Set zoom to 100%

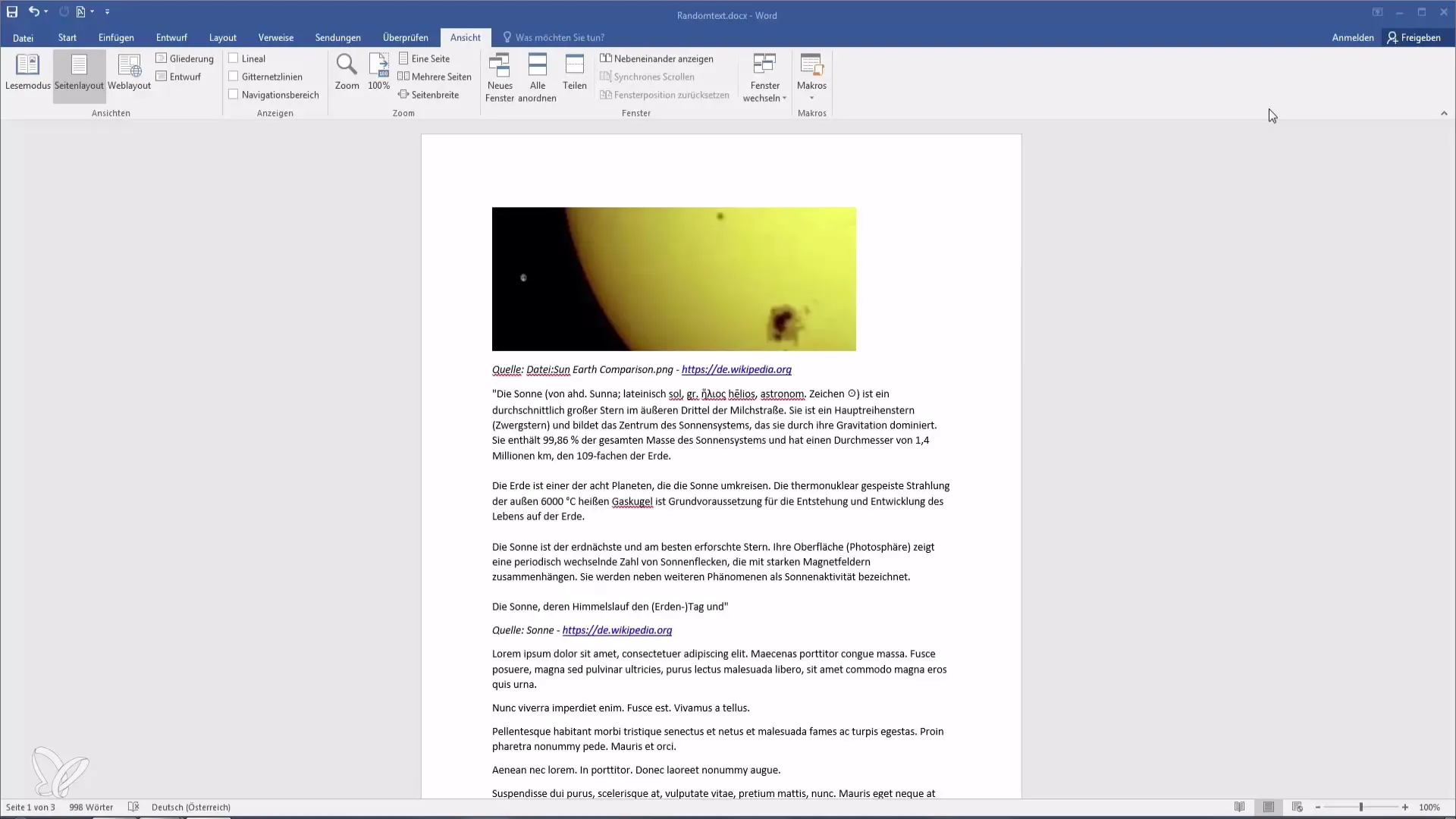[378, 72]
